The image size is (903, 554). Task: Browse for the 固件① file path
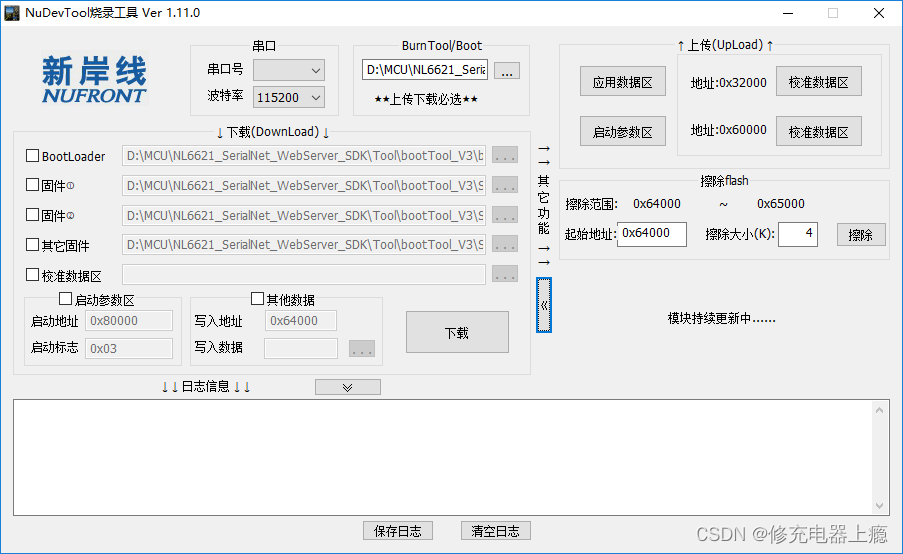click(505, 185)
